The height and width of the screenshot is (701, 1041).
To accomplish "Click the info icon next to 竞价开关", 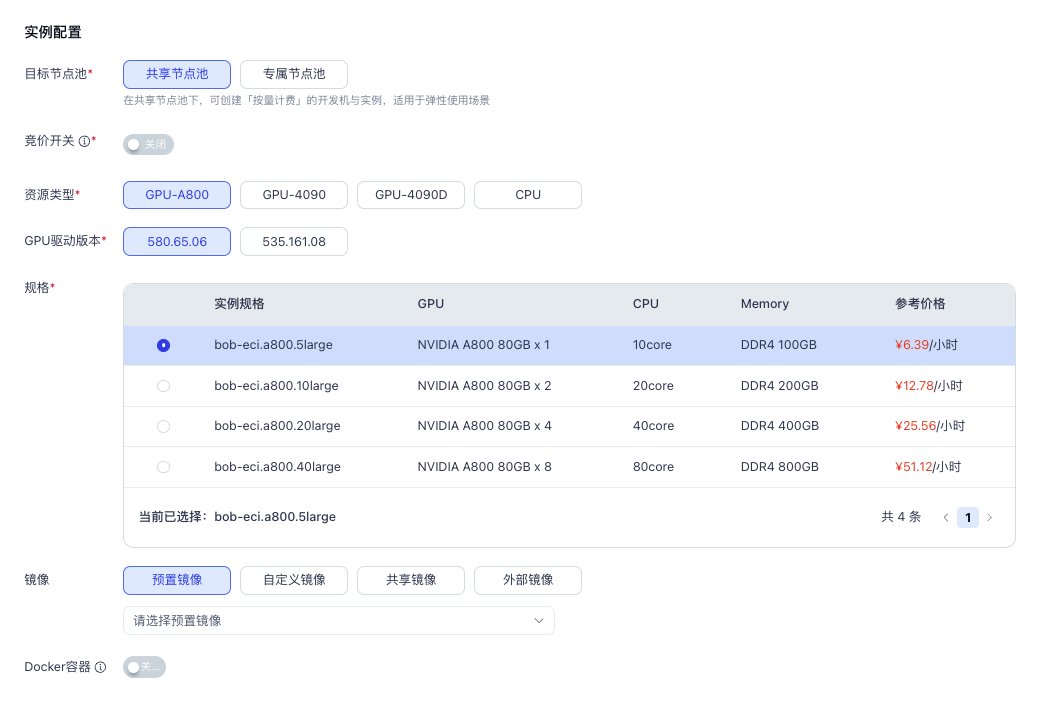I will point(84,141).
